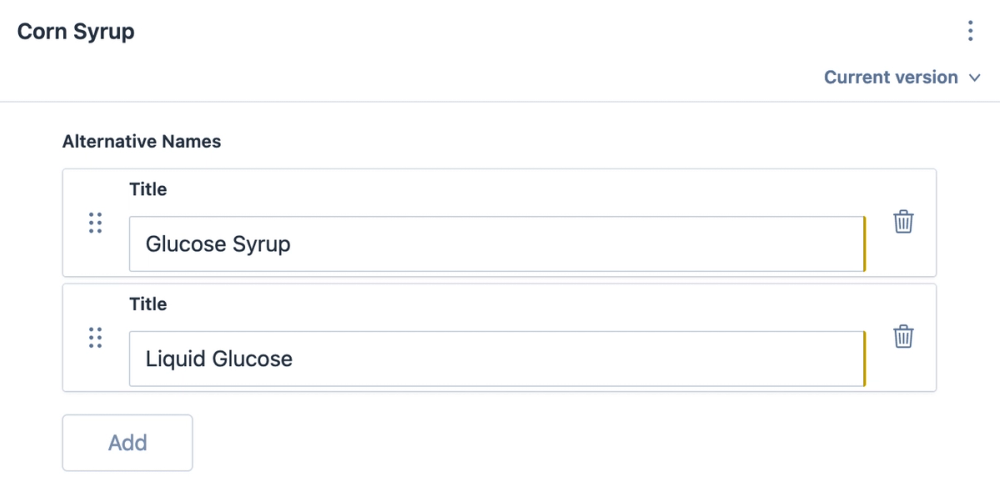The width and height of the screenshot is (1000, 492).
Task: Click the Title label above Liquid Glucose
Action: [x=148, y=304]
